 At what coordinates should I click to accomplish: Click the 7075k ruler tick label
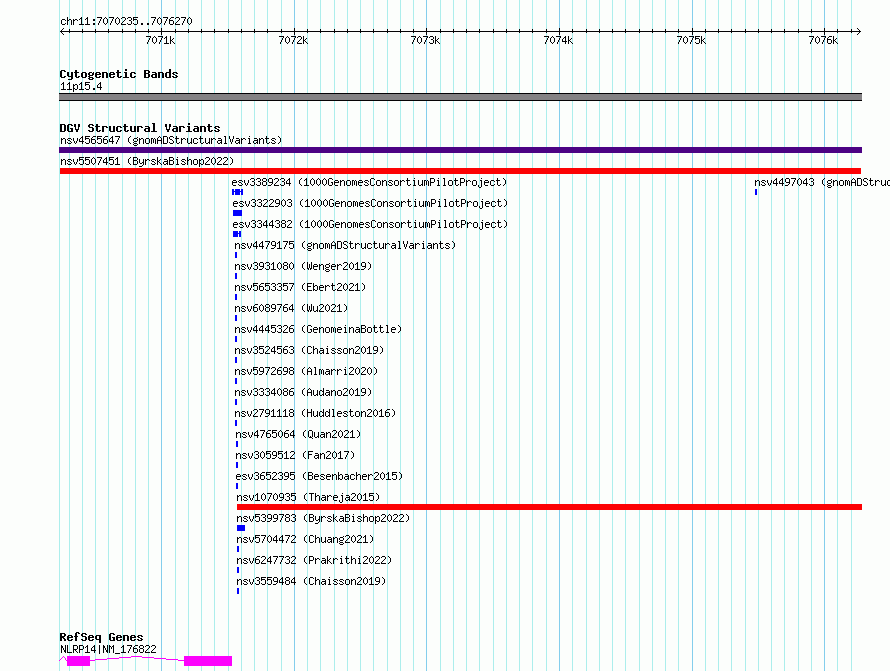[691, 40]
